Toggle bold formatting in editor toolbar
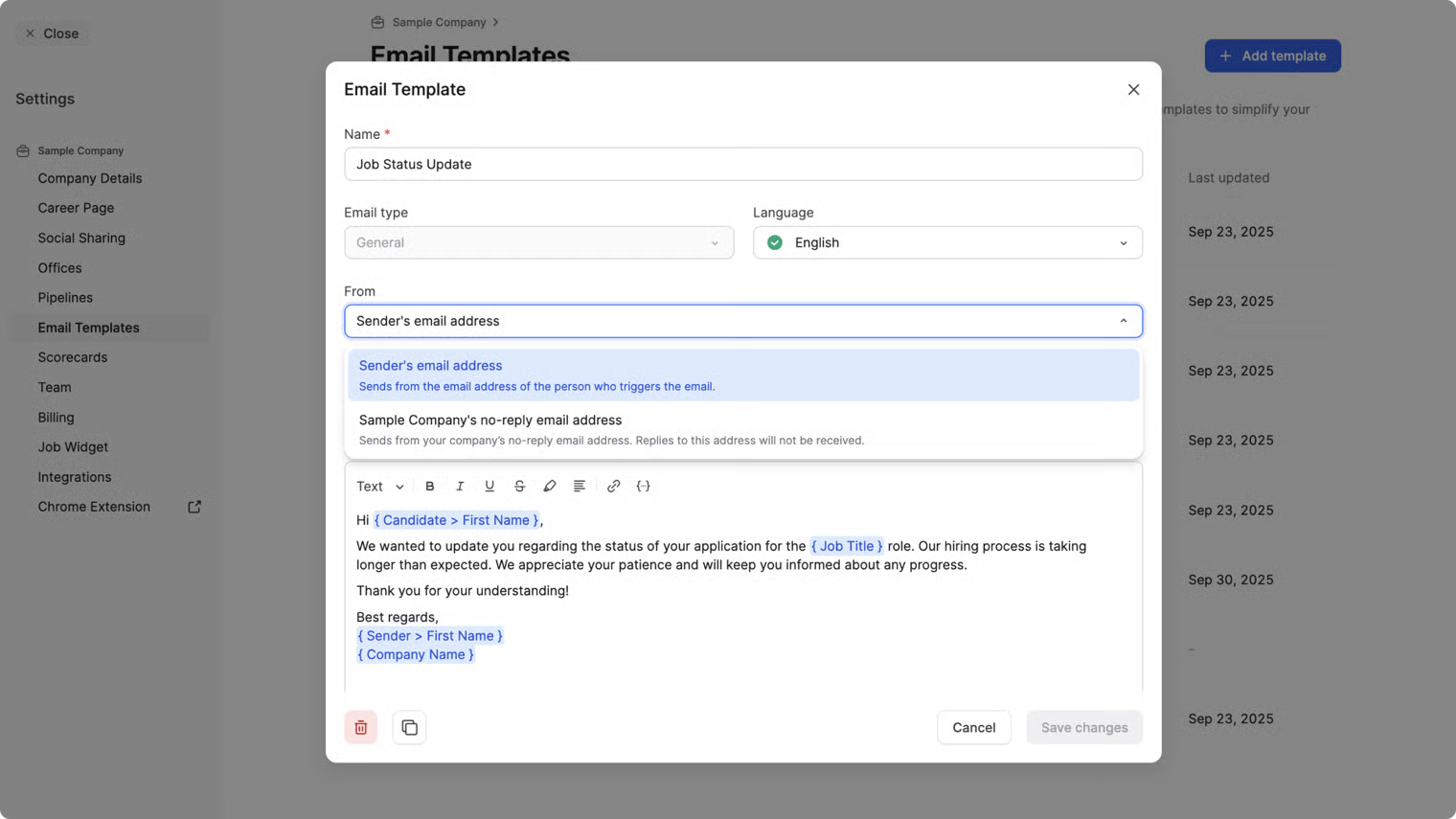 click(x=429, y=487)
